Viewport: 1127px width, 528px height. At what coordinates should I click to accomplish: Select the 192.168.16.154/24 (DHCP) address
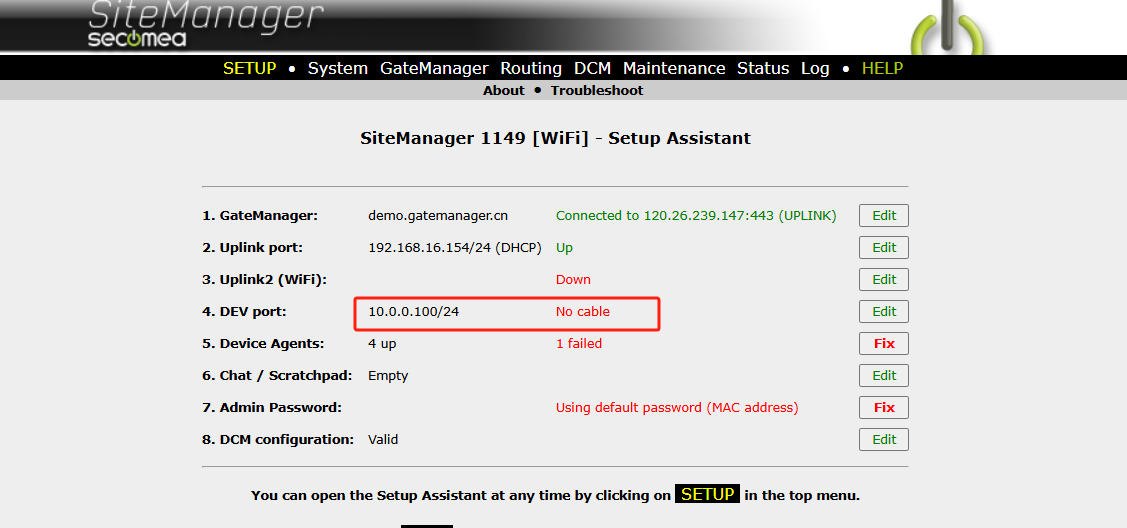point(455,247)
